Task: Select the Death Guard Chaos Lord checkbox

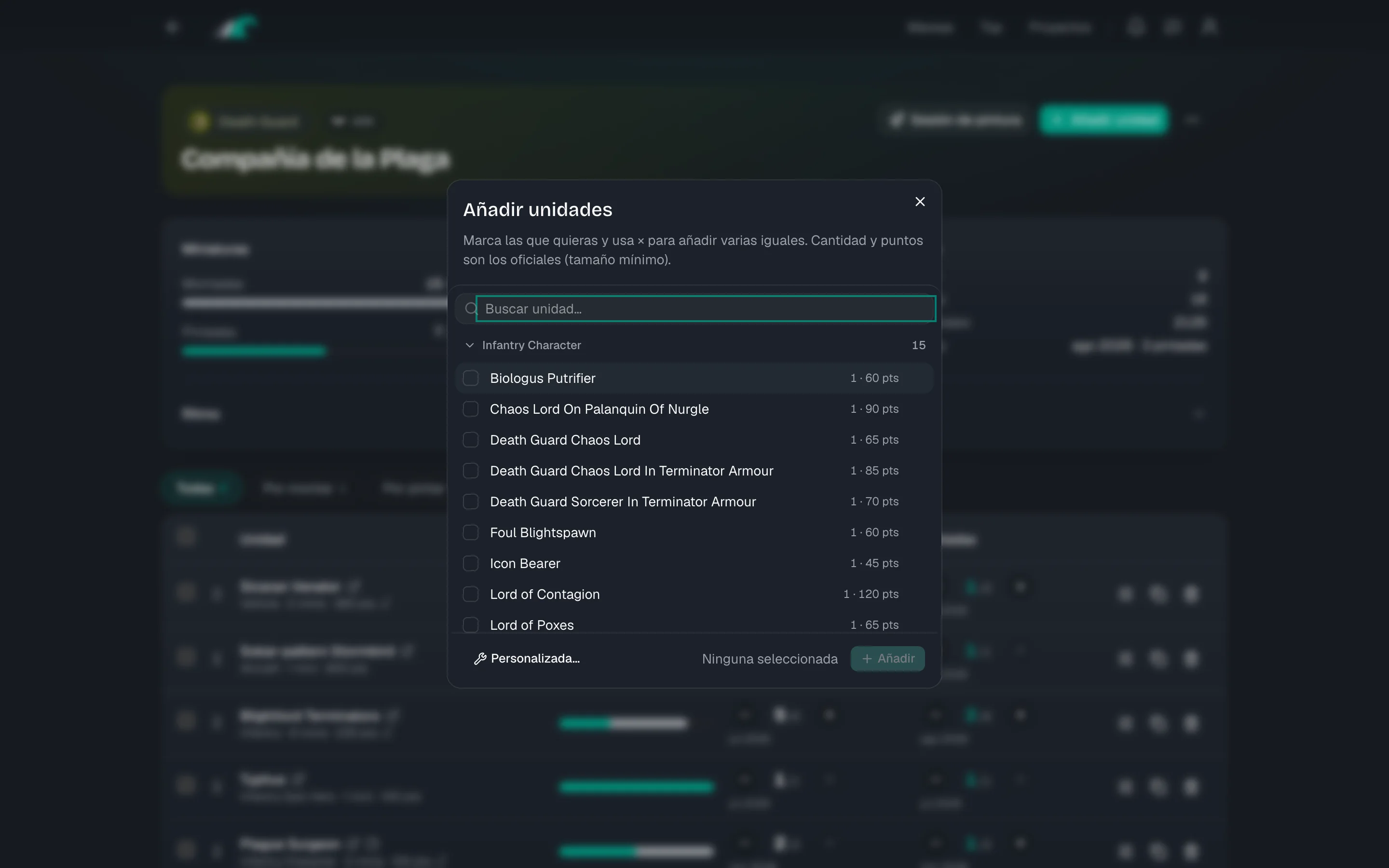Action: tap(471, 440)
